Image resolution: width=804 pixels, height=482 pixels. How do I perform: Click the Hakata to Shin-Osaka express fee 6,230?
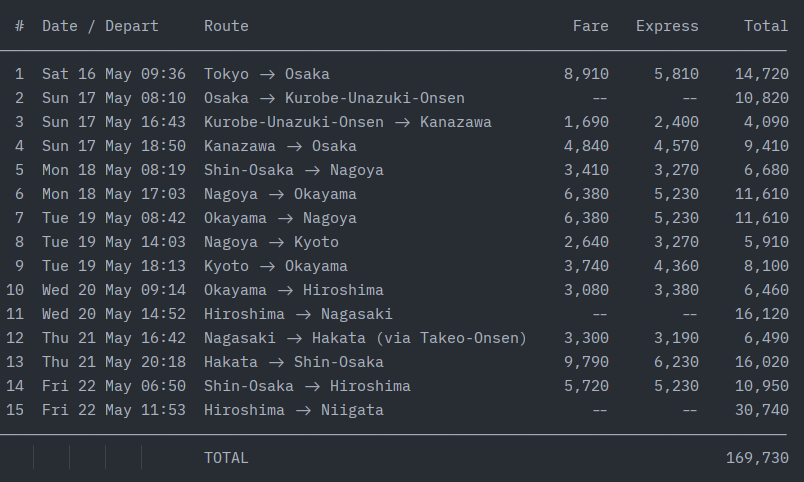tap(676, 363)
